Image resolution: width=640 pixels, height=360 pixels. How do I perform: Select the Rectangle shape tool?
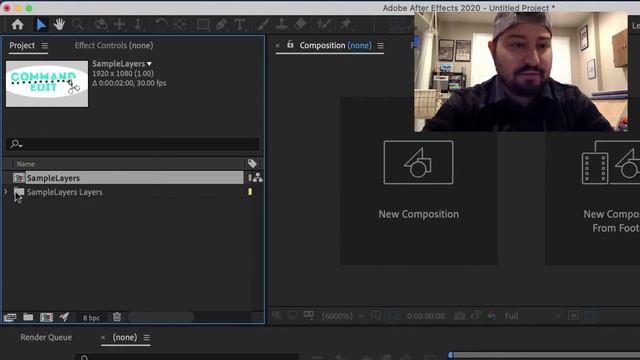[x=203, y=25]
